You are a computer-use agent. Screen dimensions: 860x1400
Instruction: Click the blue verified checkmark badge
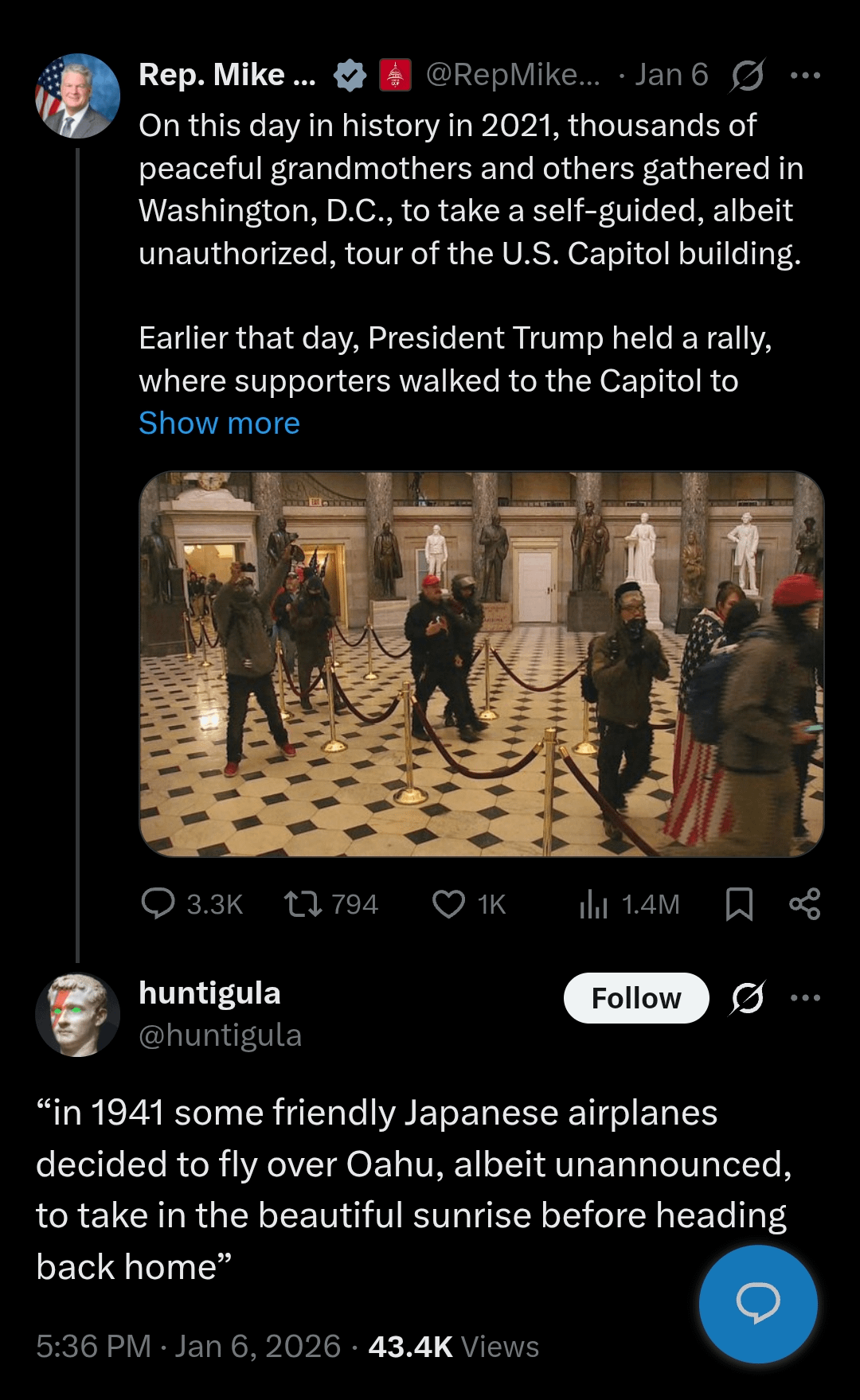[x=350, y=76]
